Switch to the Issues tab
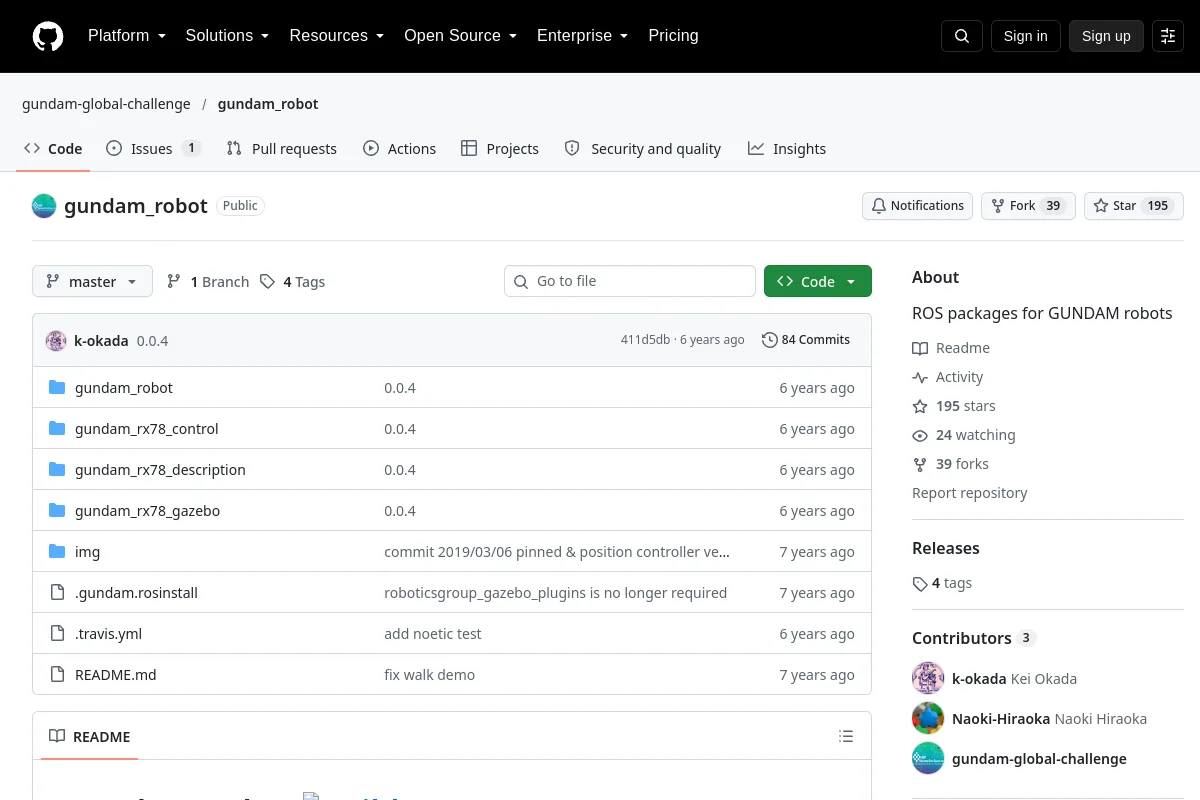1200x800 pixels. coord(154,149)
